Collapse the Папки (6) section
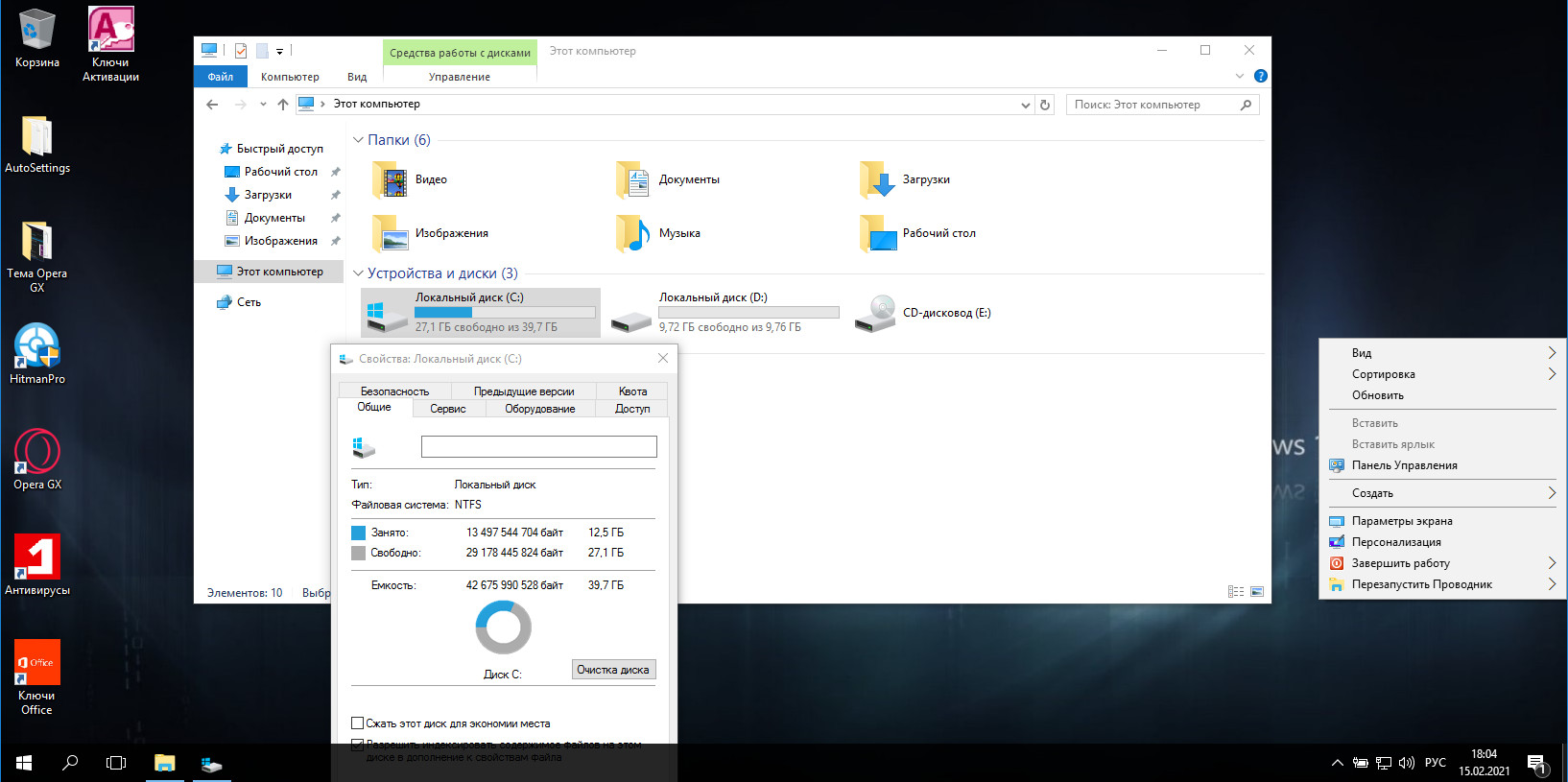This screenshot has height=782, width=1568. click(358, 140)
